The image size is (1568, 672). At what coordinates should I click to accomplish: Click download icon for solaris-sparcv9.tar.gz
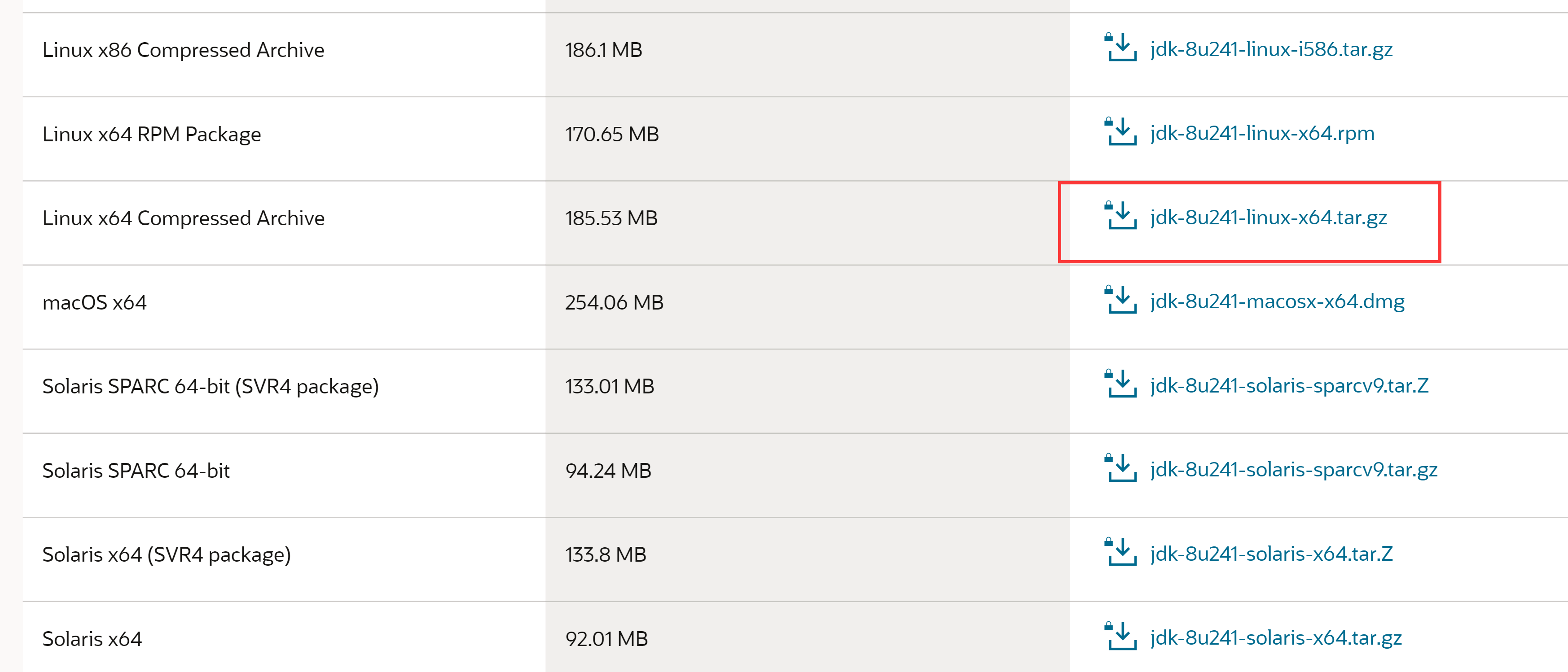[1120, 468]
